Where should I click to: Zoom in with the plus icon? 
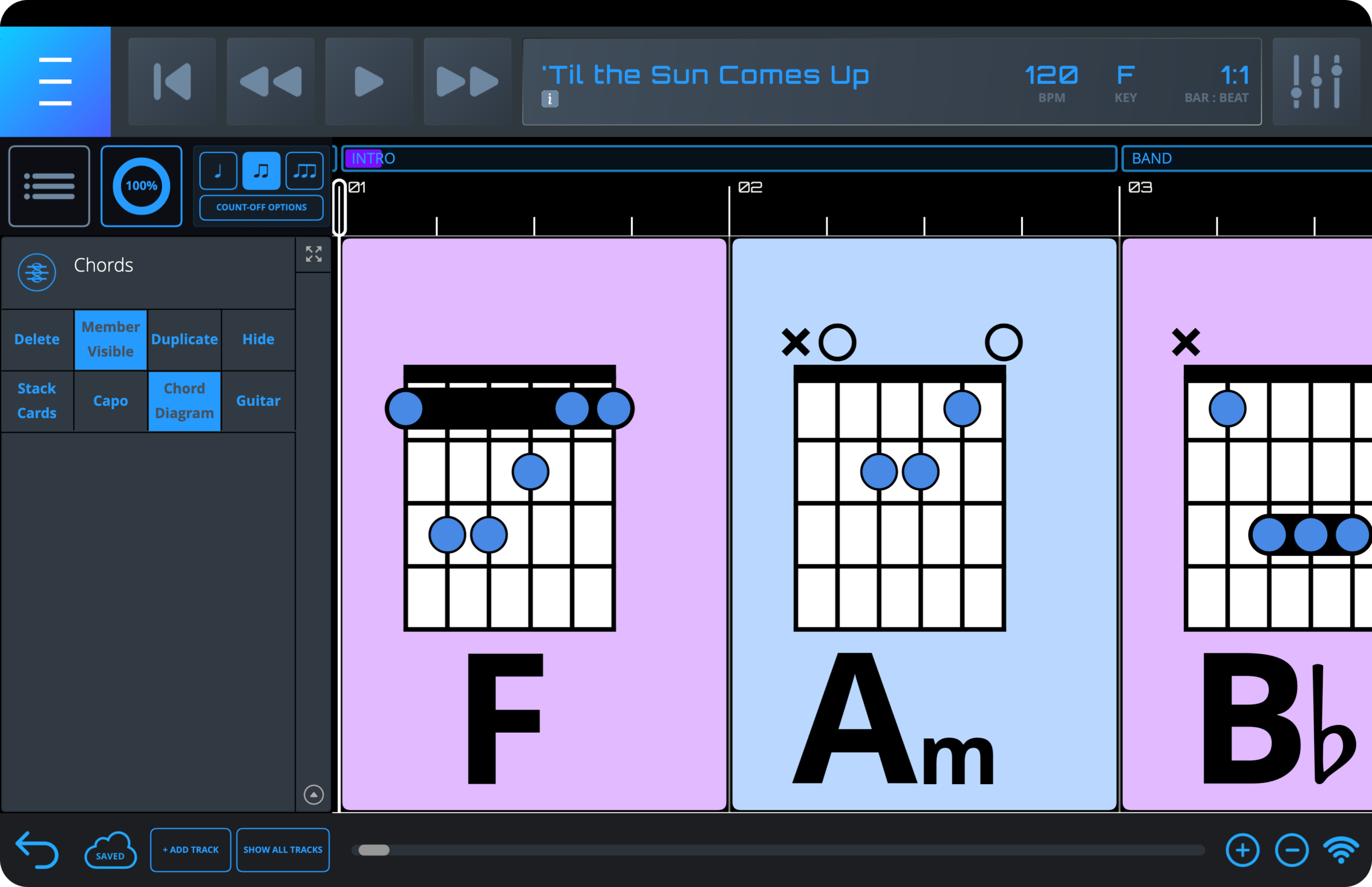click(x=1242, y=850)
